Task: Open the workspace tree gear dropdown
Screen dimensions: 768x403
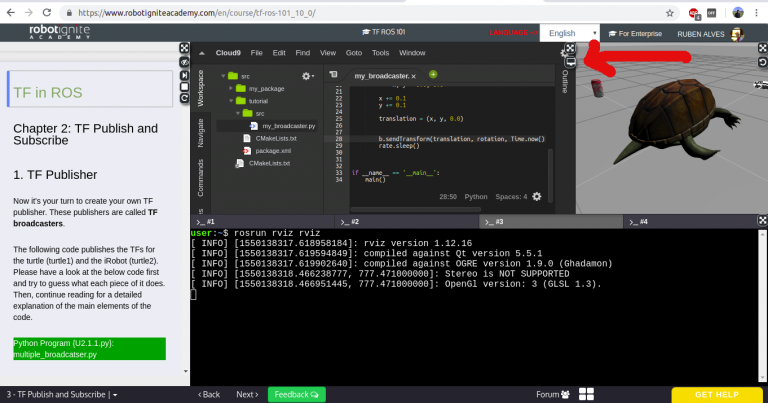Action: [x=308, y=76]
